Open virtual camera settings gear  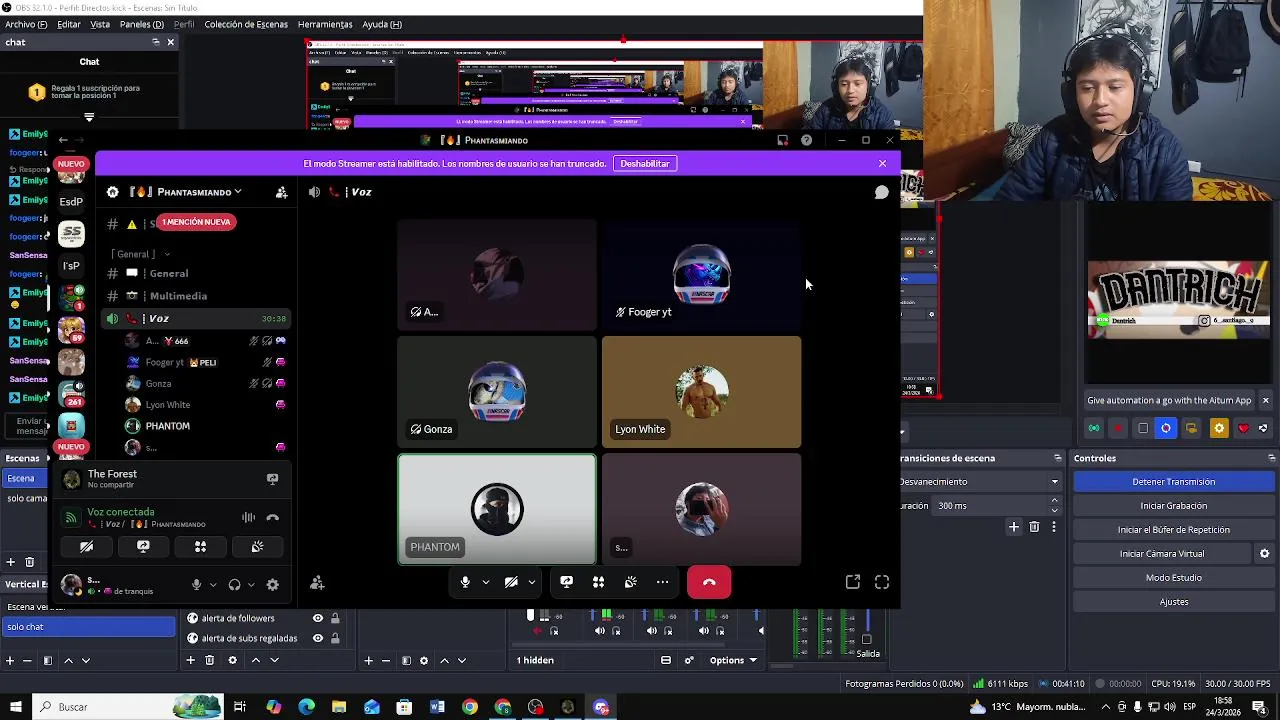1264,554
